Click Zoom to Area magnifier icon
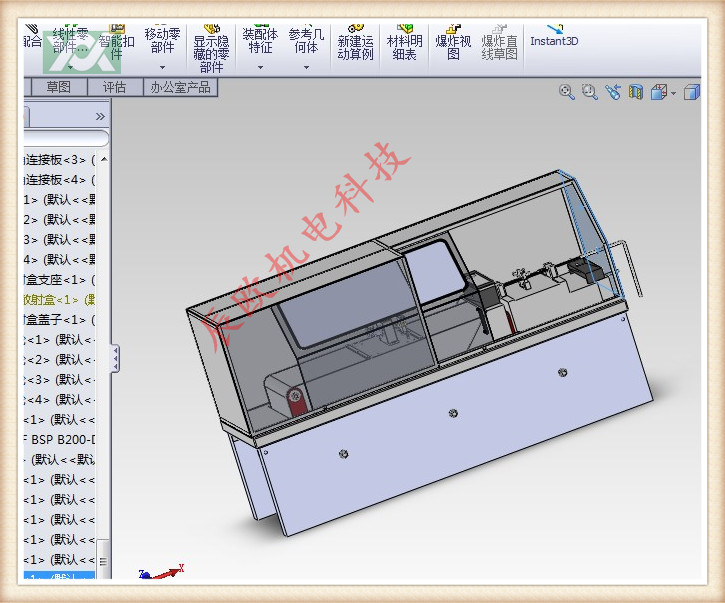 click(590, 93)
